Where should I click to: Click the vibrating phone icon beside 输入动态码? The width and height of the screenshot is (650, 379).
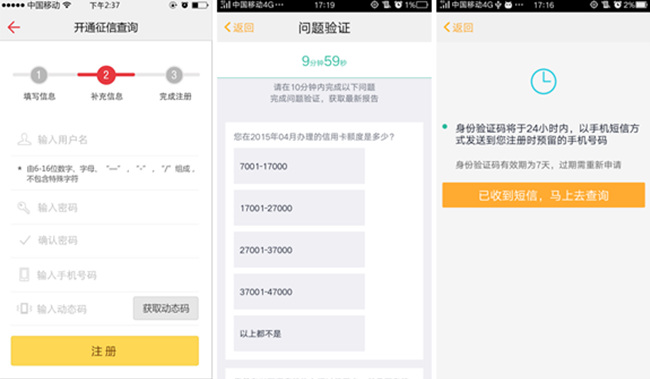point(24,309)
